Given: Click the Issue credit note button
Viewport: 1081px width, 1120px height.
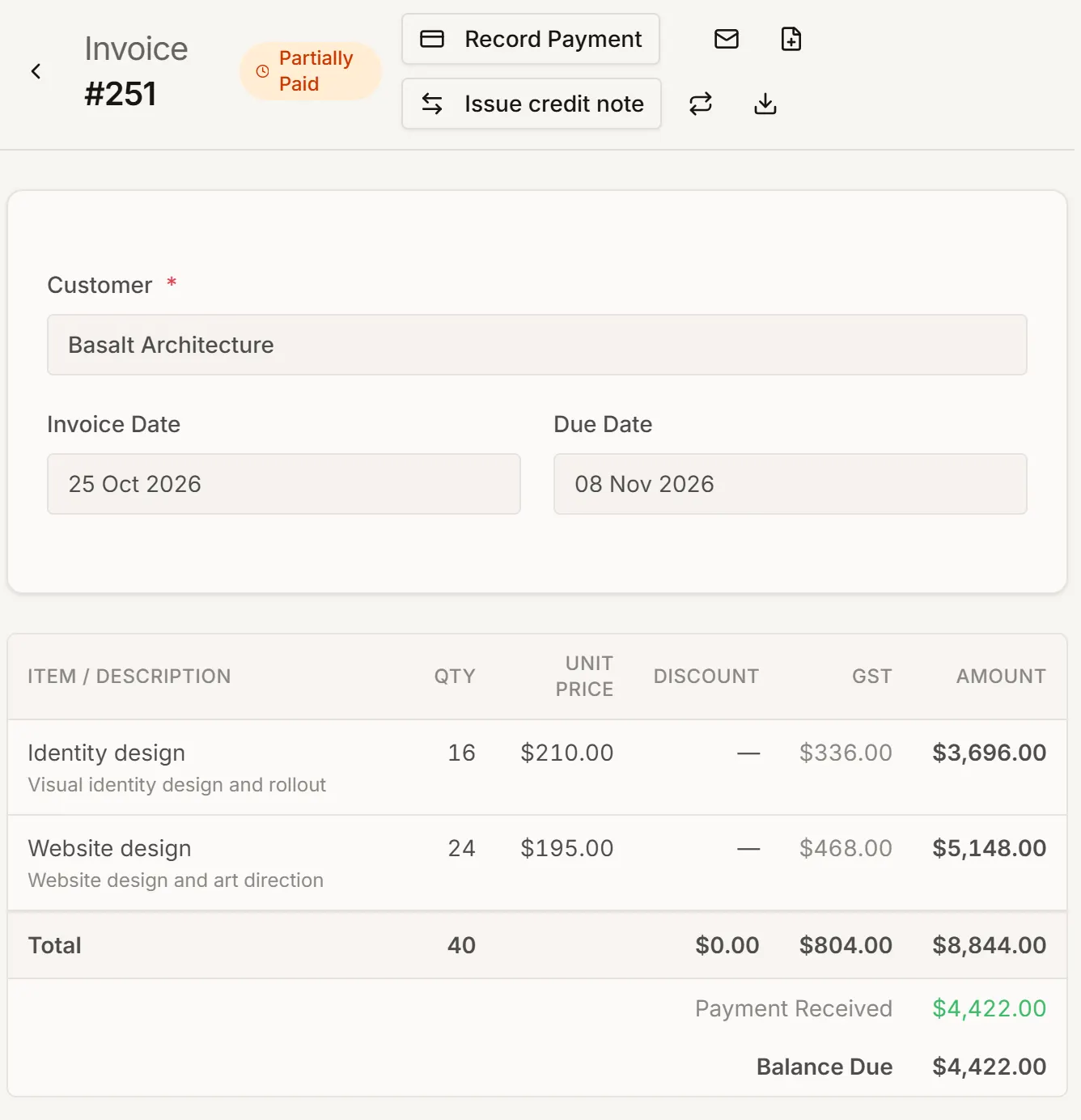Looking at the screenshot, I should click(532, 104).
